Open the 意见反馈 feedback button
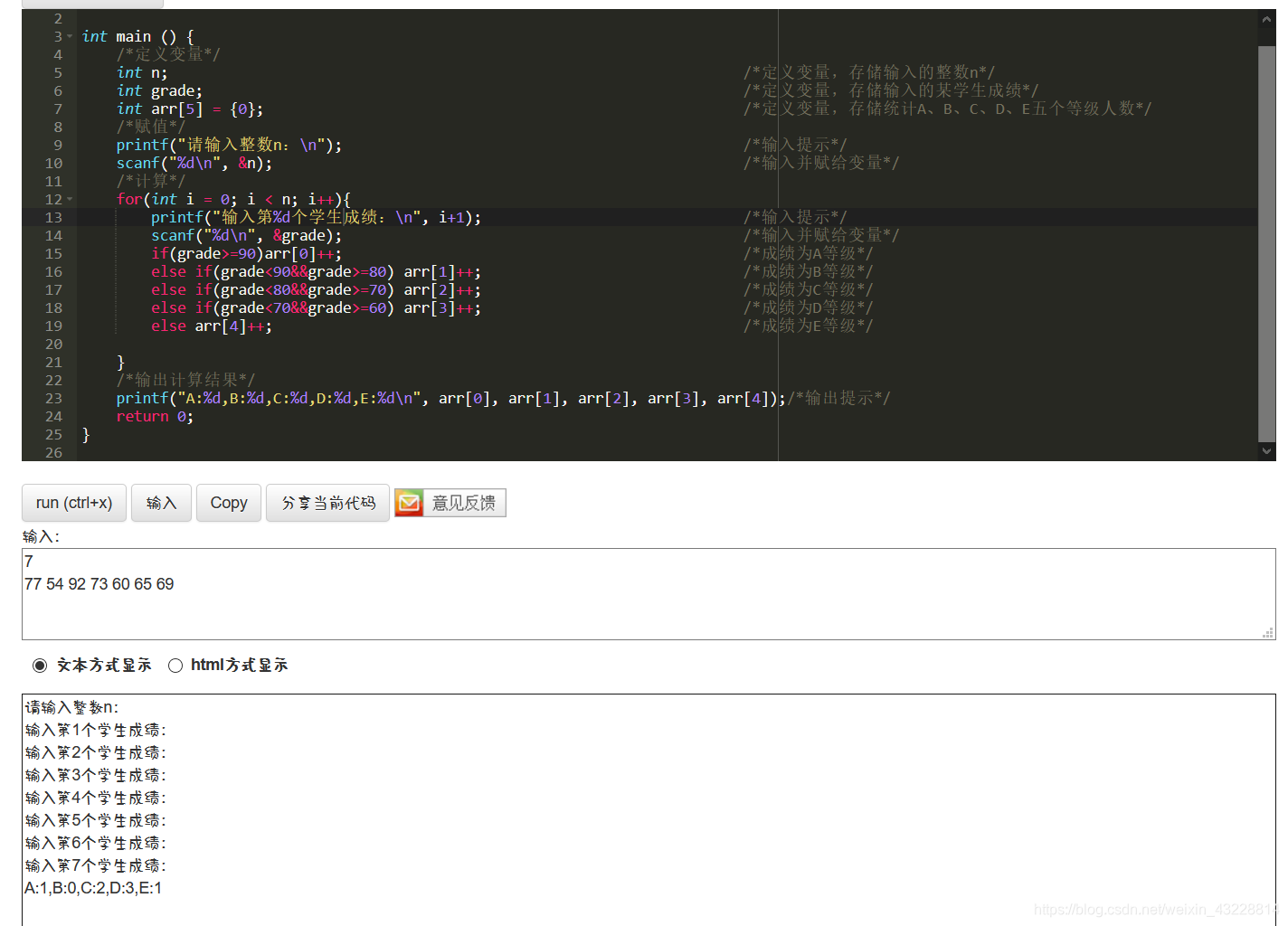Viewport: 1288px width, 926px height. [x=450, y=503]
